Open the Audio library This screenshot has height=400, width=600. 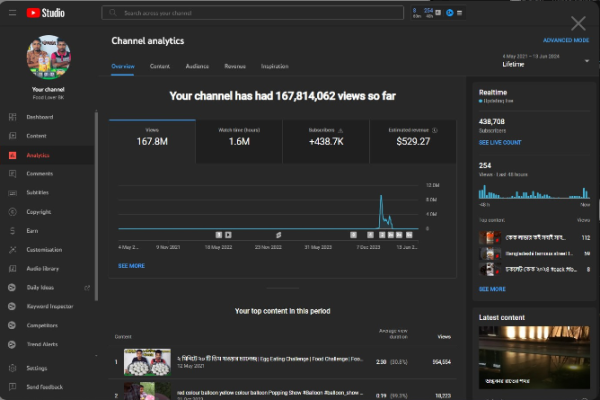click(x=42, y=269)
